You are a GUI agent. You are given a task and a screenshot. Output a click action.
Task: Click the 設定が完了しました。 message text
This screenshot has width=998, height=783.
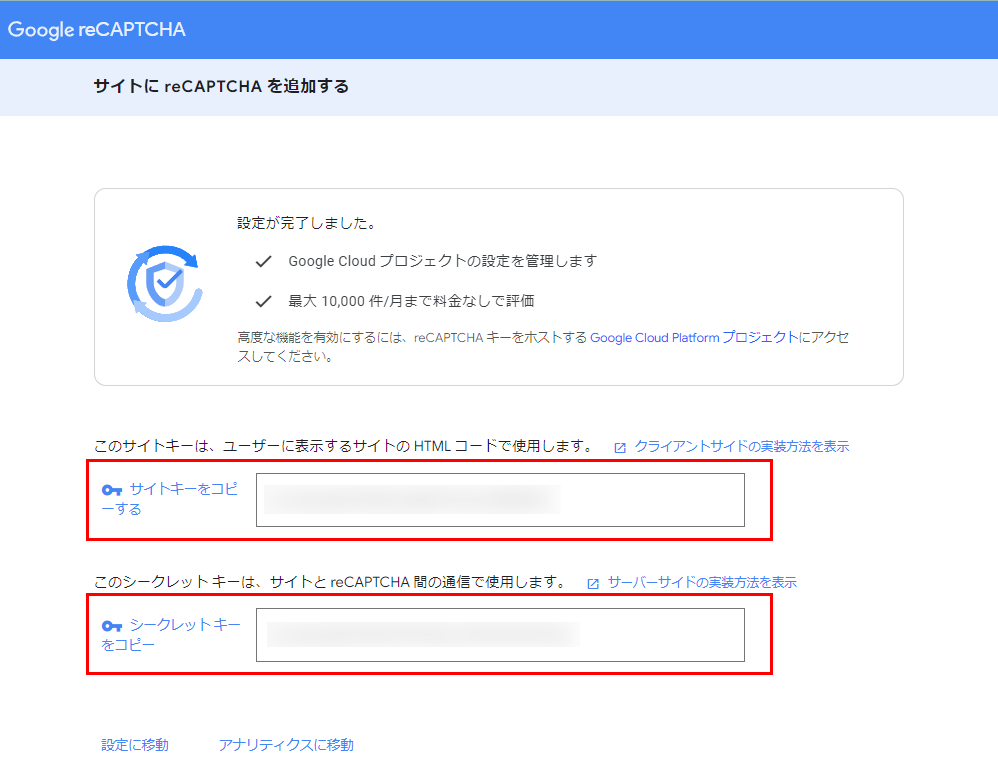(306, 223)
